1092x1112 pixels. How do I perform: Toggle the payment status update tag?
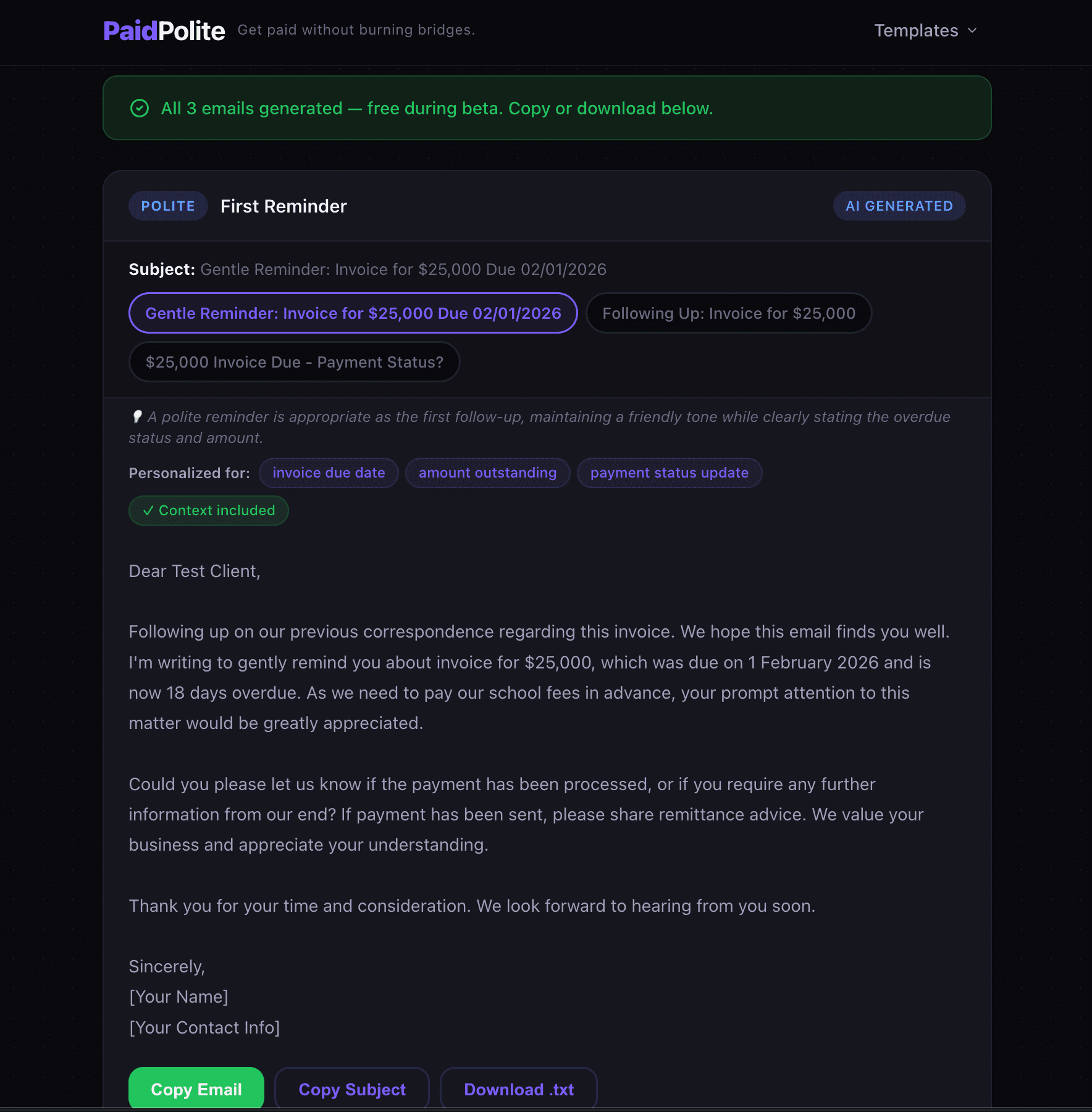coord(669,473)
